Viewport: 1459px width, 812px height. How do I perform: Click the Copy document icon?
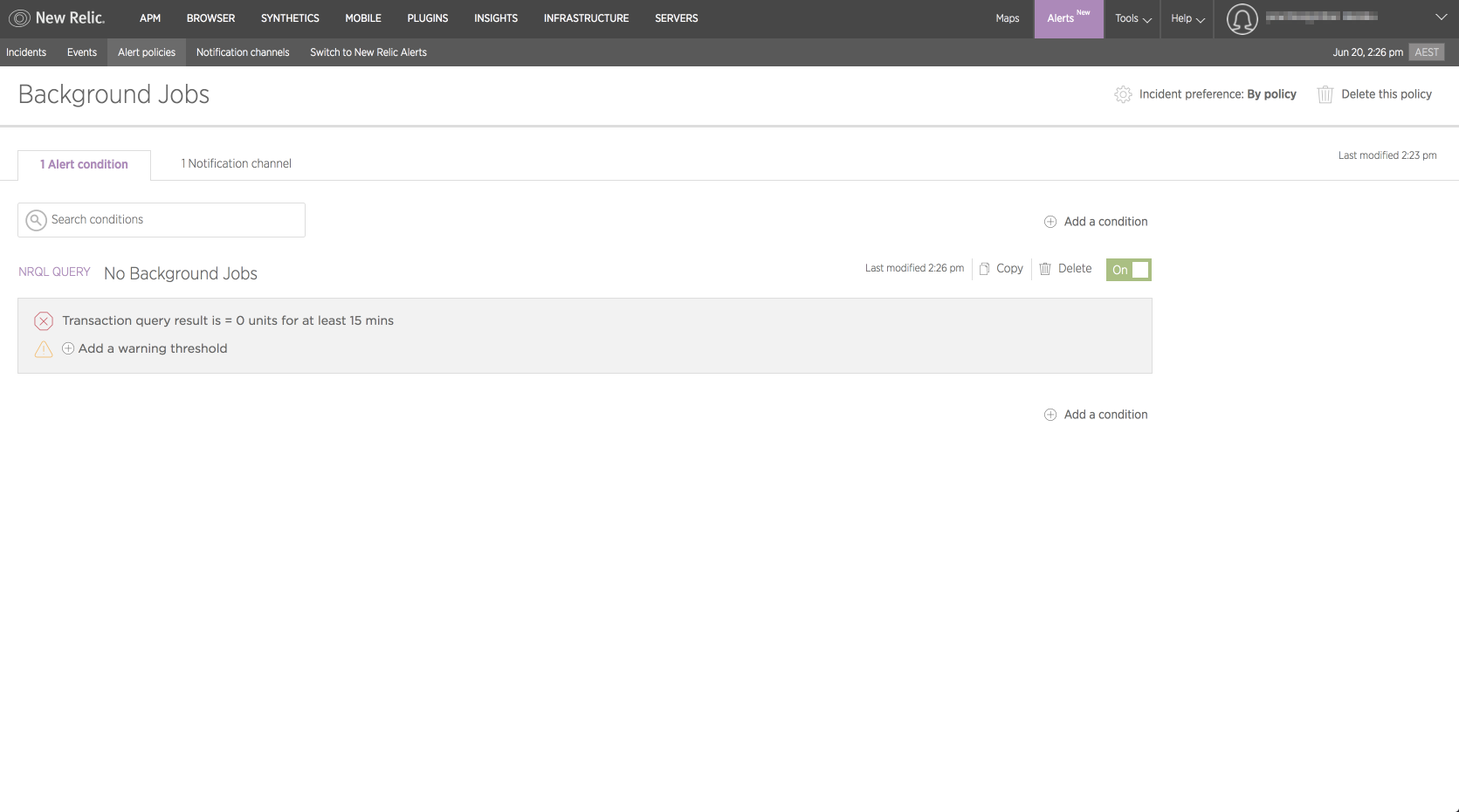coord(984,269)
